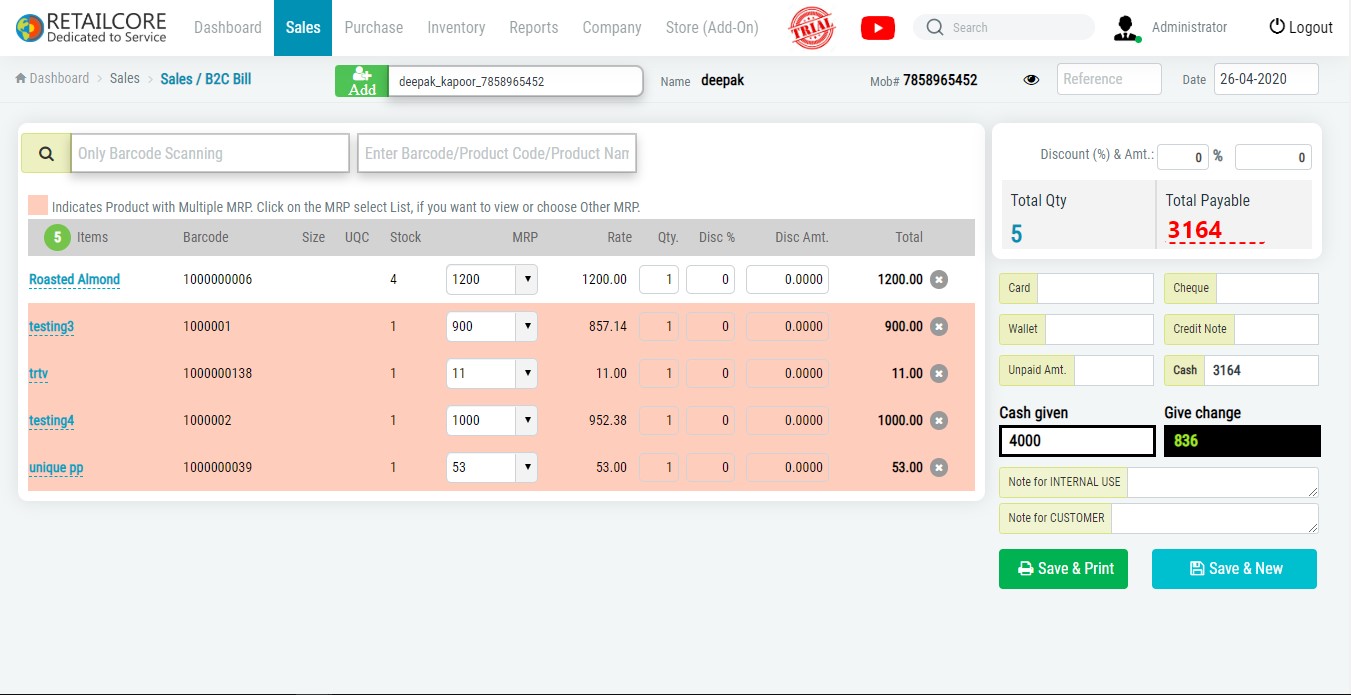
Task: Open the trtv product link
Action: (39, 373)
